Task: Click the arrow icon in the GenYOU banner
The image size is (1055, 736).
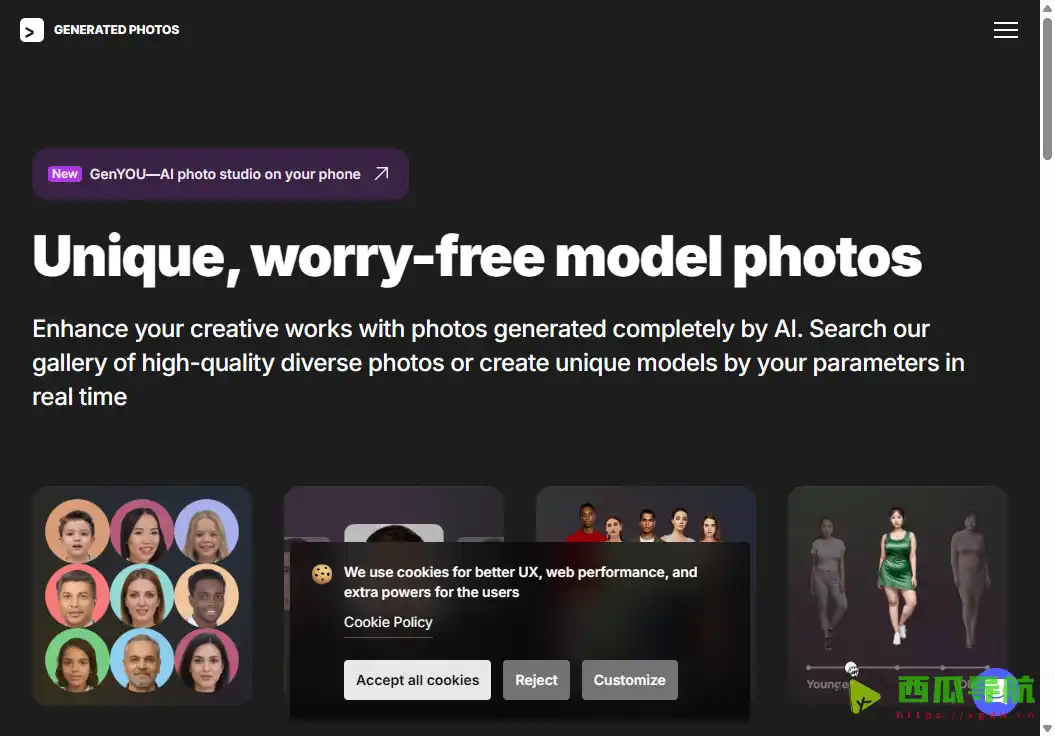Action: pos(381,174)
